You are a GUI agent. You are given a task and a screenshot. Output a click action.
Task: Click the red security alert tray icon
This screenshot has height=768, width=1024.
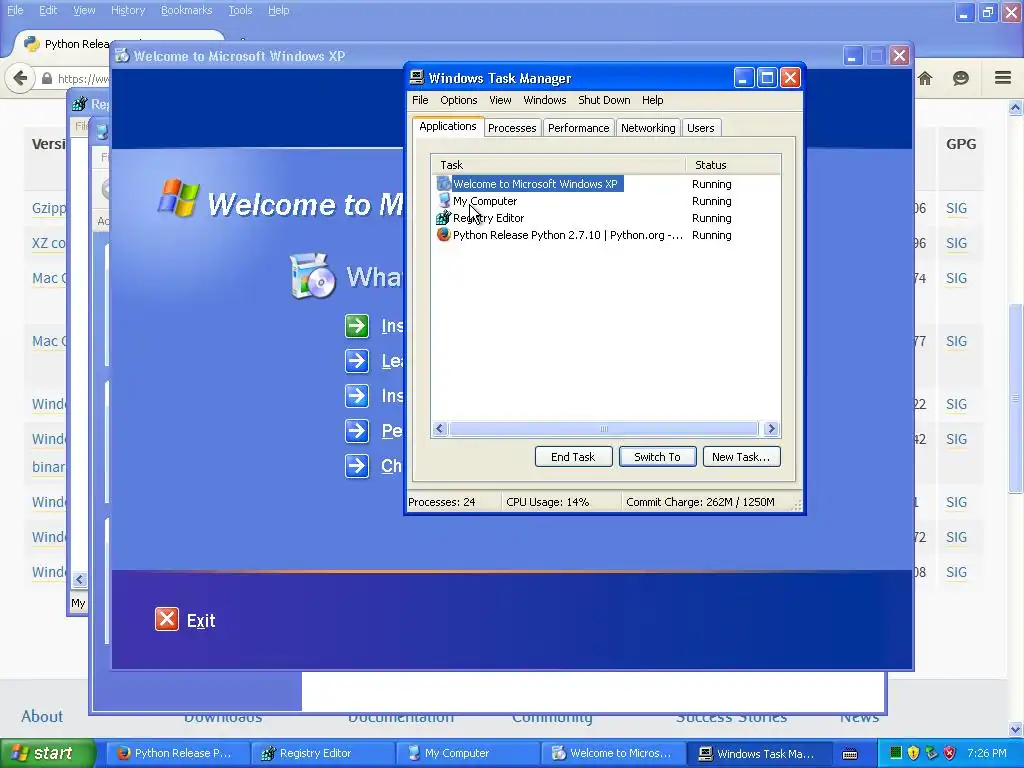tap(950, 753)
